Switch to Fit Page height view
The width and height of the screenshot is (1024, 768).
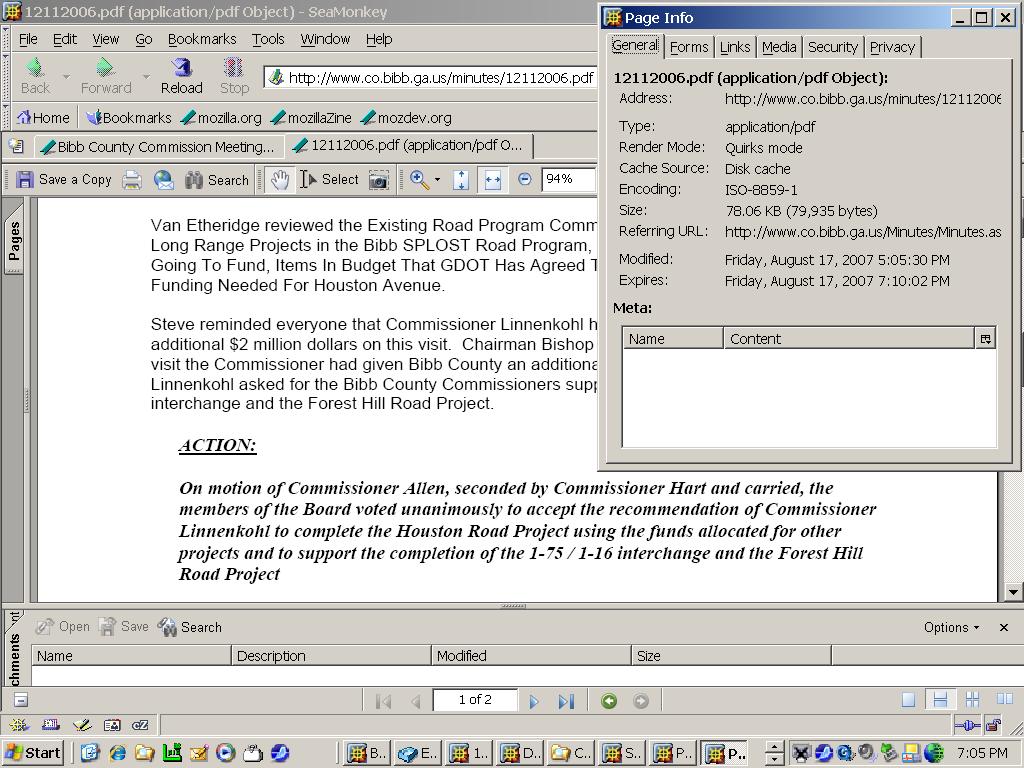click(461, 180)
